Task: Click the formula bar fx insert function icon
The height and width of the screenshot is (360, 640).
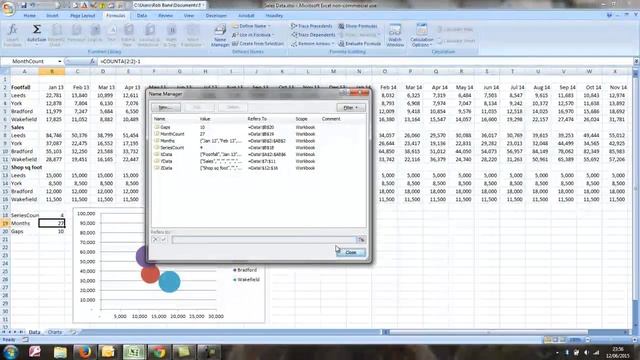Action: pos(92,61)
